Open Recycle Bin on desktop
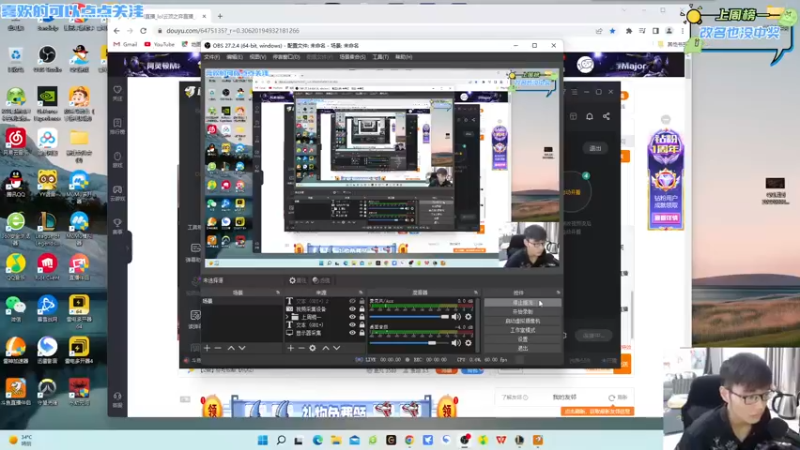Viewport: 800px width, 450px height. click(x=16, y=59)
